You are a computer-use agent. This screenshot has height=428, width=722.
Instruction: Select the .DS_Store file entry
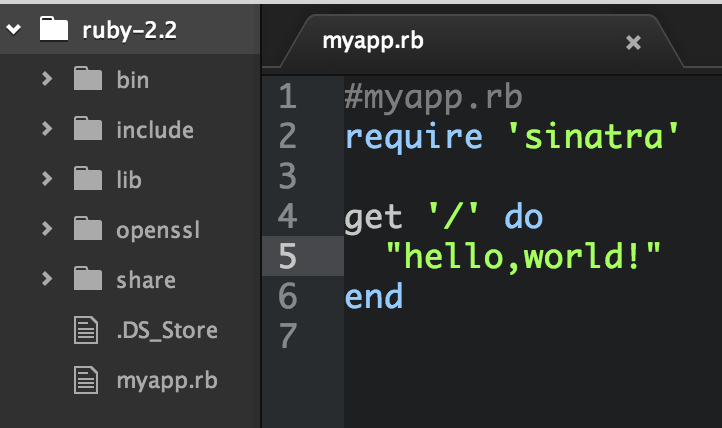(x=167, y=330)
